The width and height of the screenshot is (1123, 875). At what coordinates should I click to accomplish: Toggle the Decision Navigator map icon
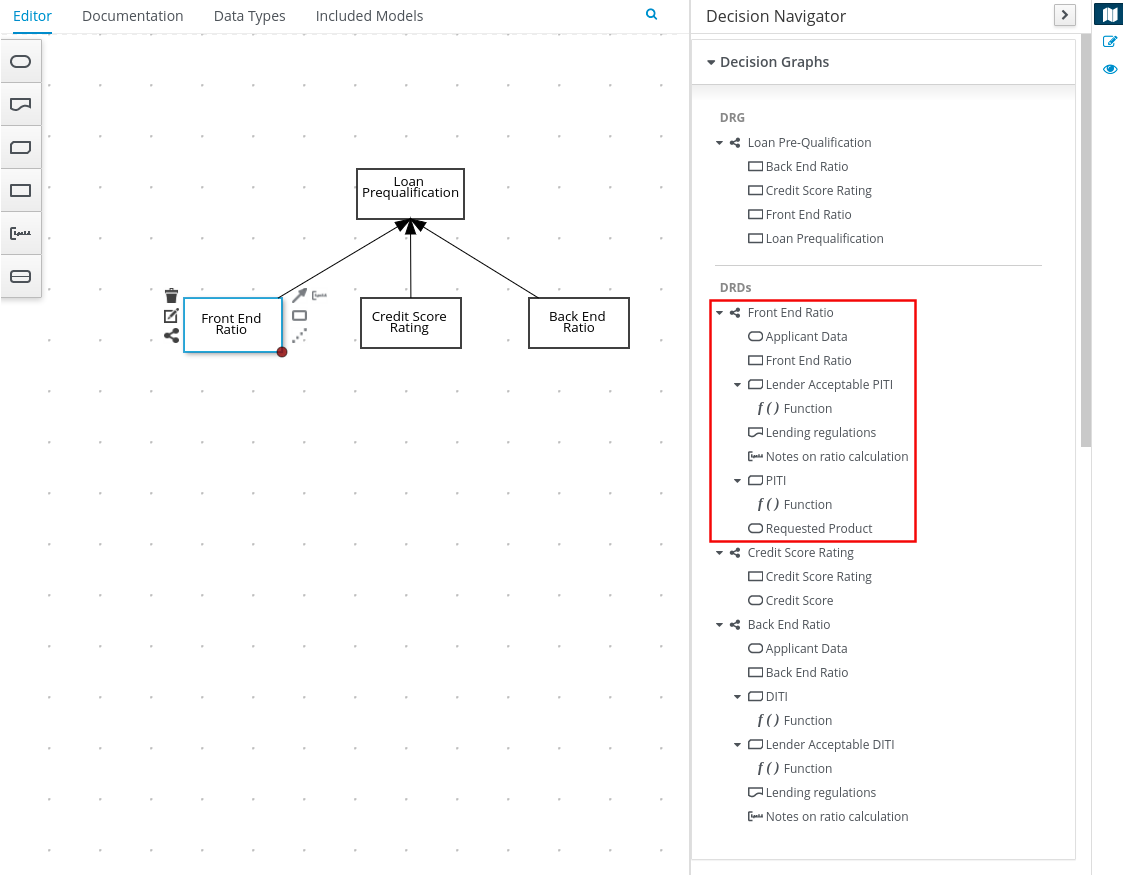1109,15
